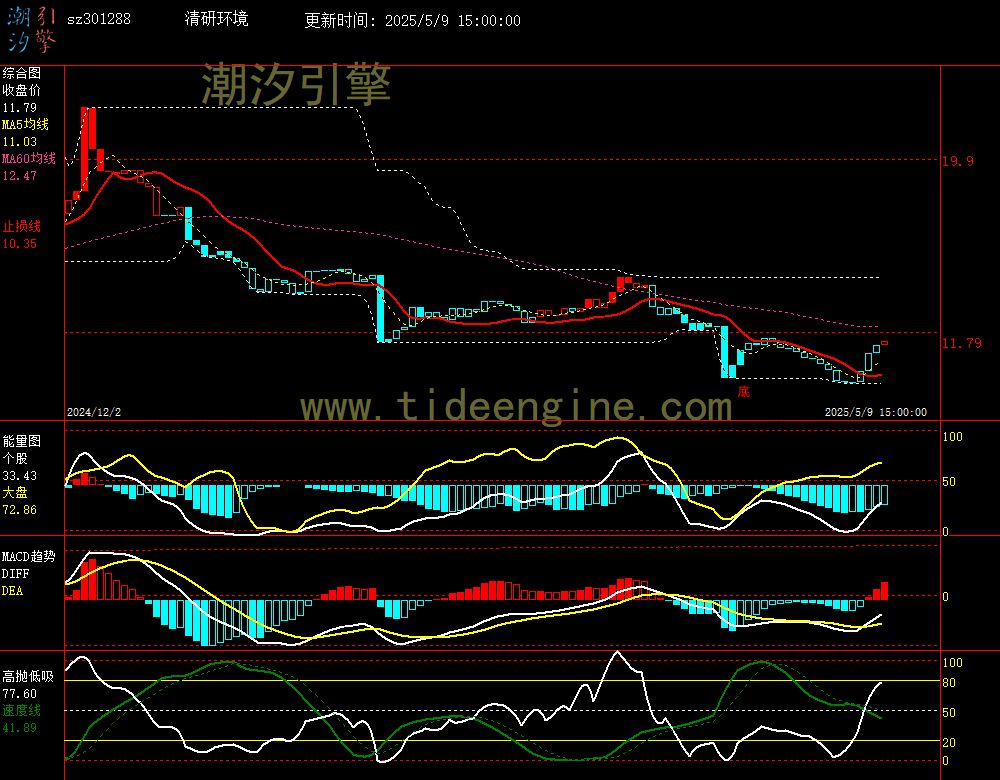Click the 50 axis label of 高抛低吸
The image size is (1000, 780).
[x=949, y=712]
